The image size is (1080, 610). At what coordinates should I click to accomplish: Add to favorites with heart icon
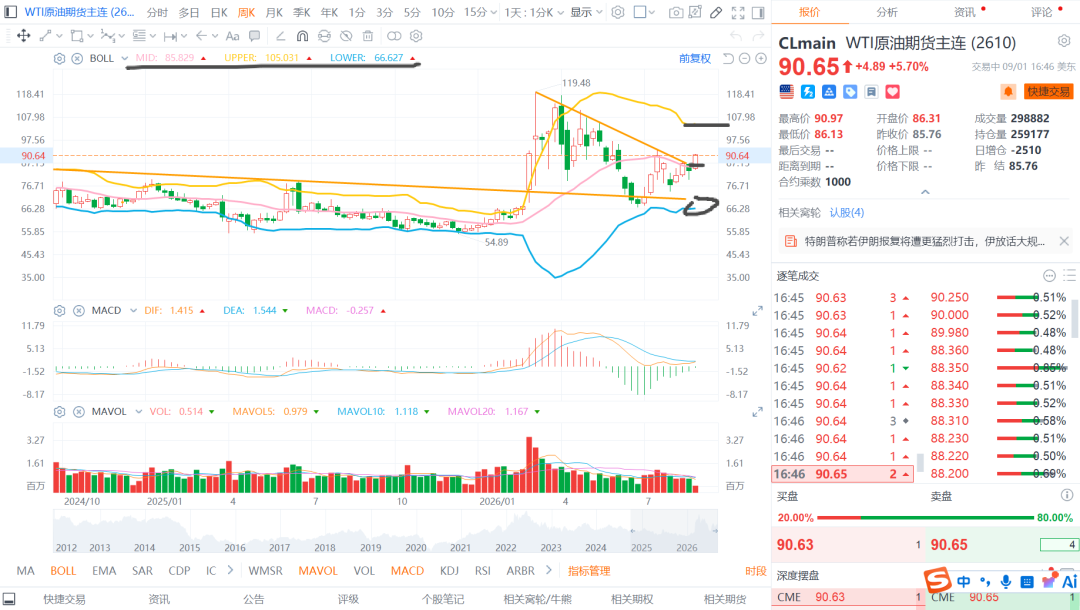pyautogui.click(x=893, y=92)
